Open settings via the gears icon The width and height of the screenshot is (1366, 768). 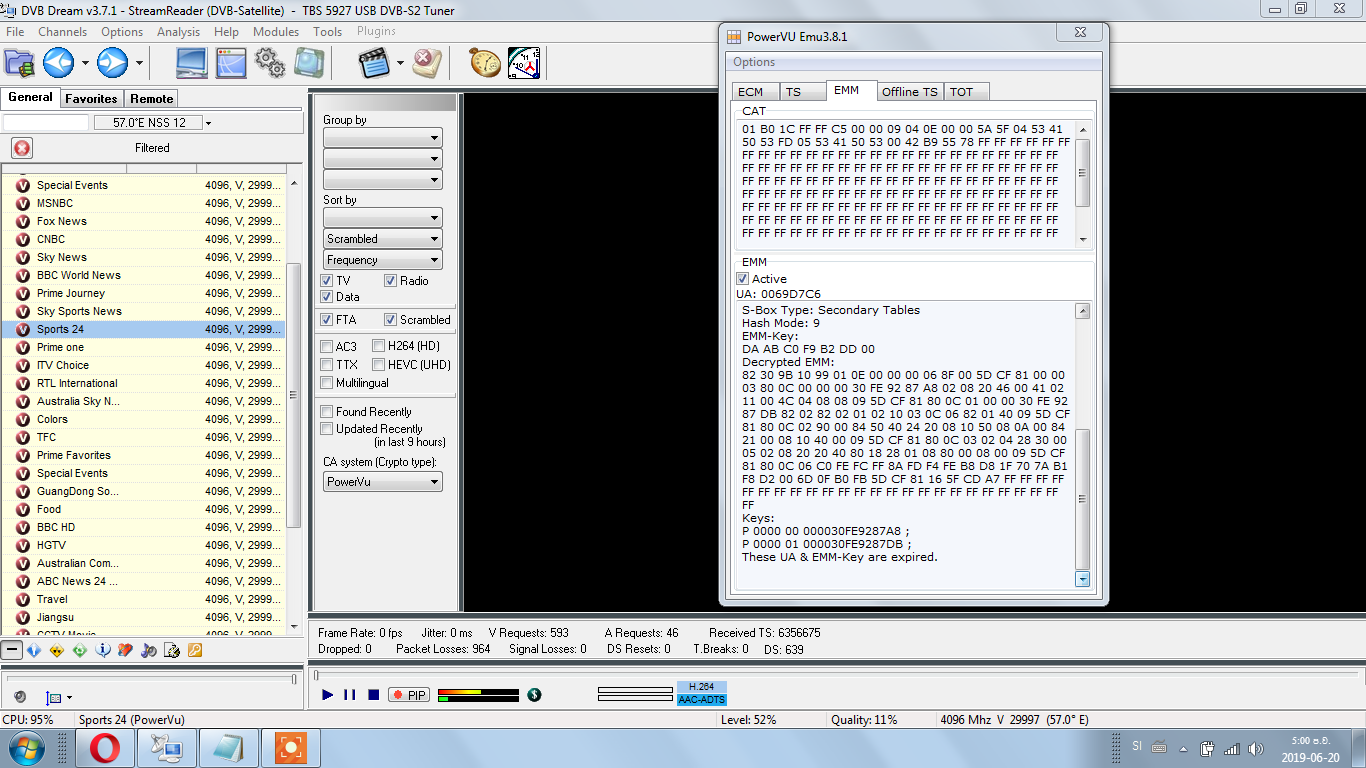[x=270, y=63]
